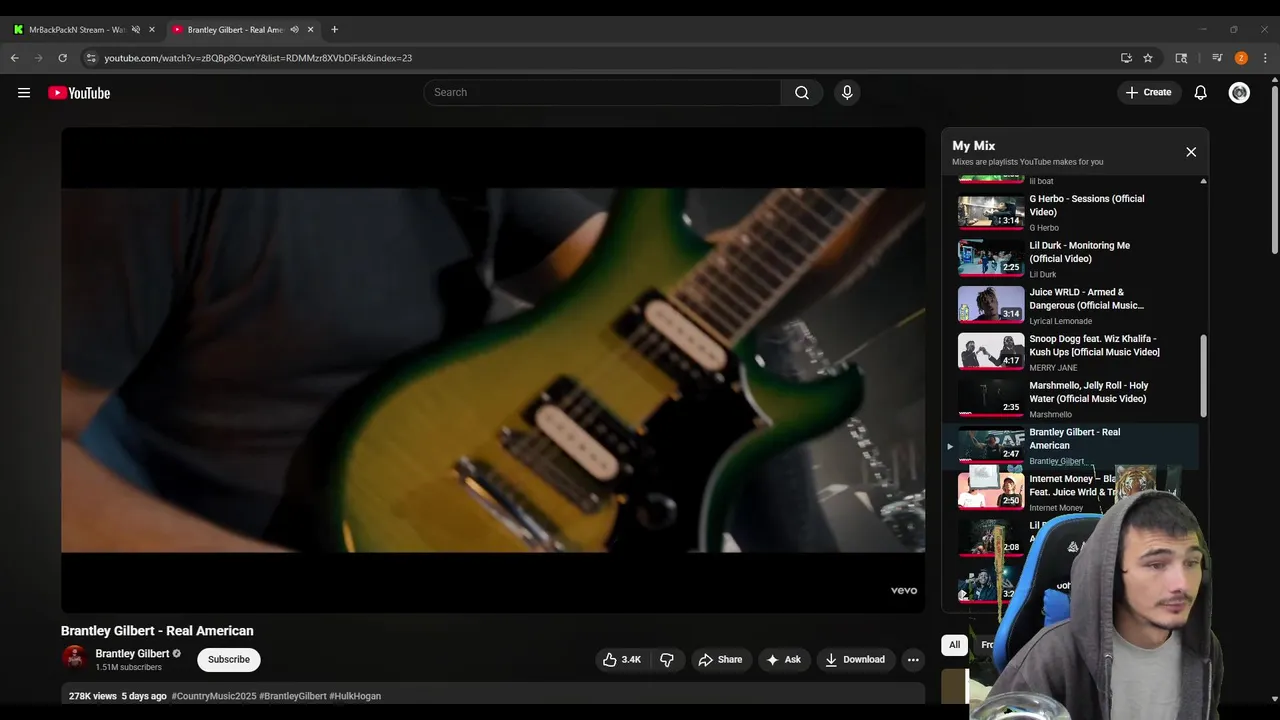Play Juice WRLD - Armed & Dangerous
Screen dimensions: 1280x720
point(1070,305)
